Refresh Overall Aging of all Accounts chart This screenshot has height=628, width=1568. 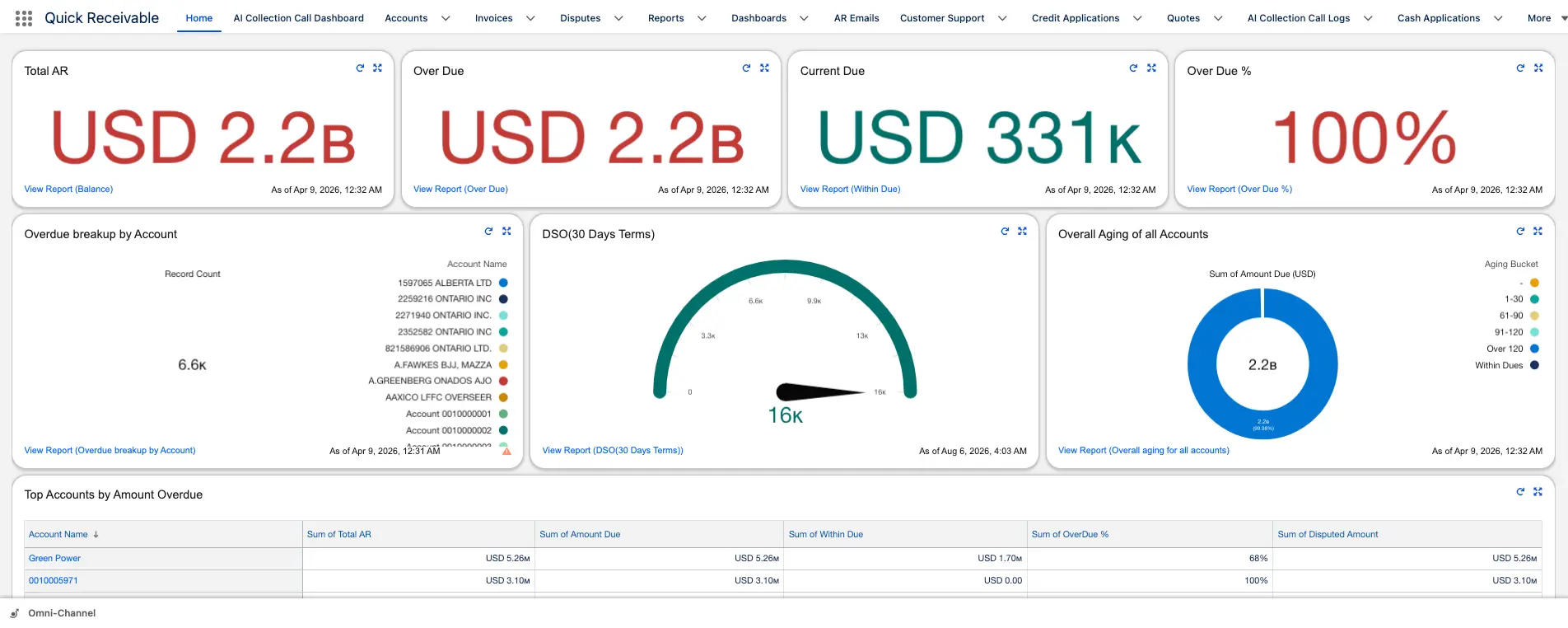pos(1520,232)
